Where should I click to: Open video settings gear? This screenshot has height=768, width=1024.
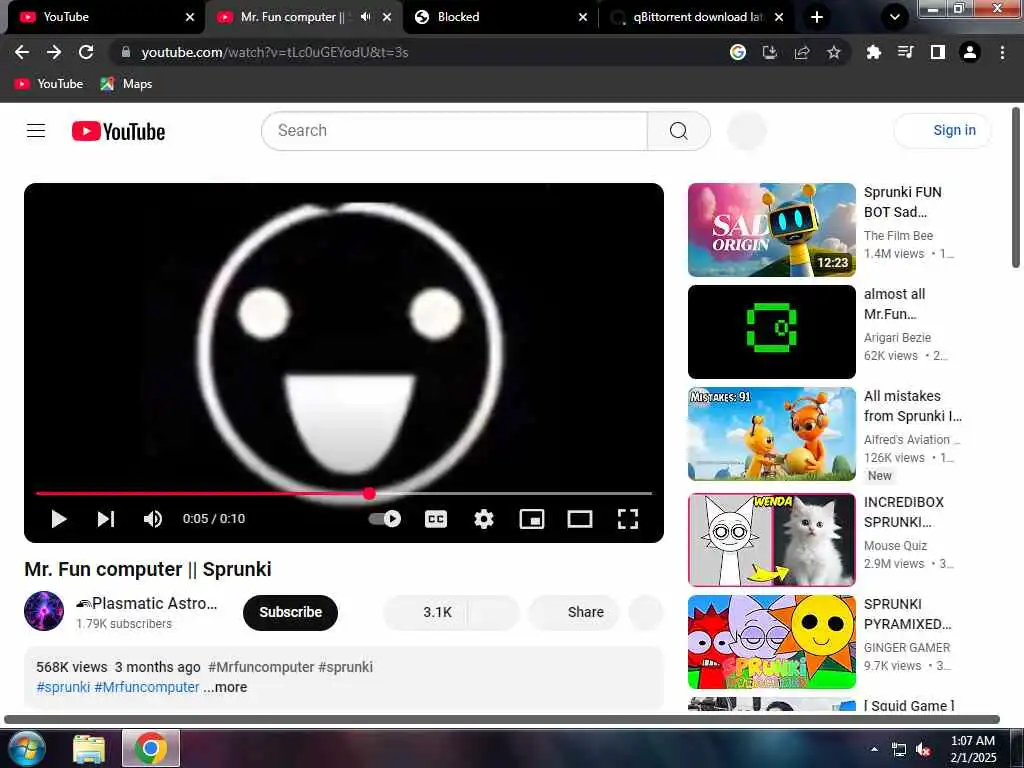pyautogui.click(x=484, y=519)
